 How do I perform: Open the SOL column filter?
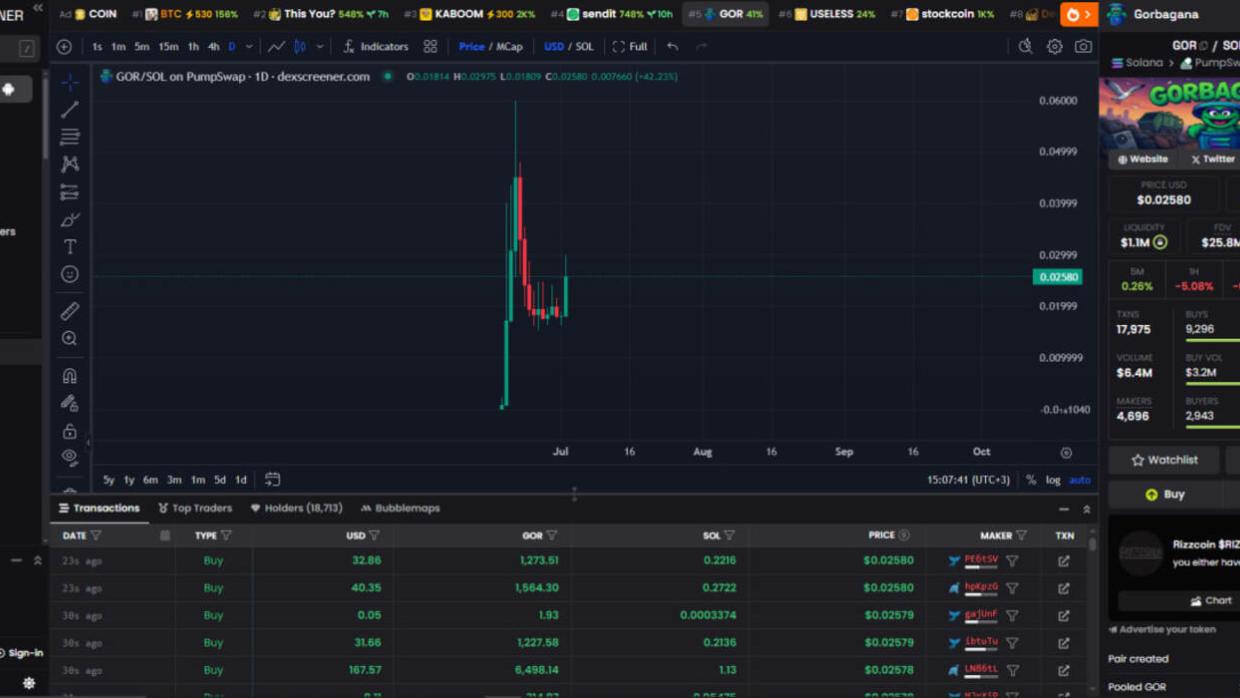tap(729, 536)
